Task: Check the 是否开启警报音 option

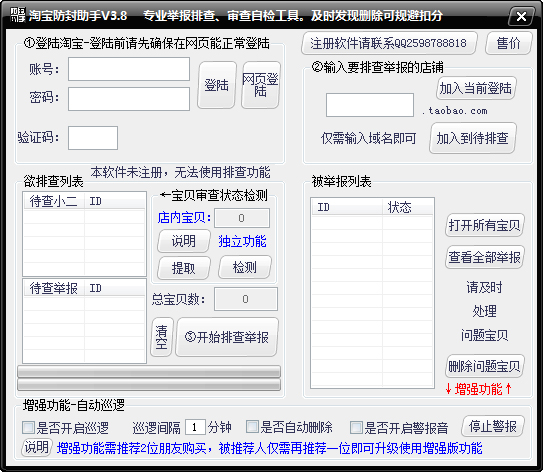Action: (356, 428)
